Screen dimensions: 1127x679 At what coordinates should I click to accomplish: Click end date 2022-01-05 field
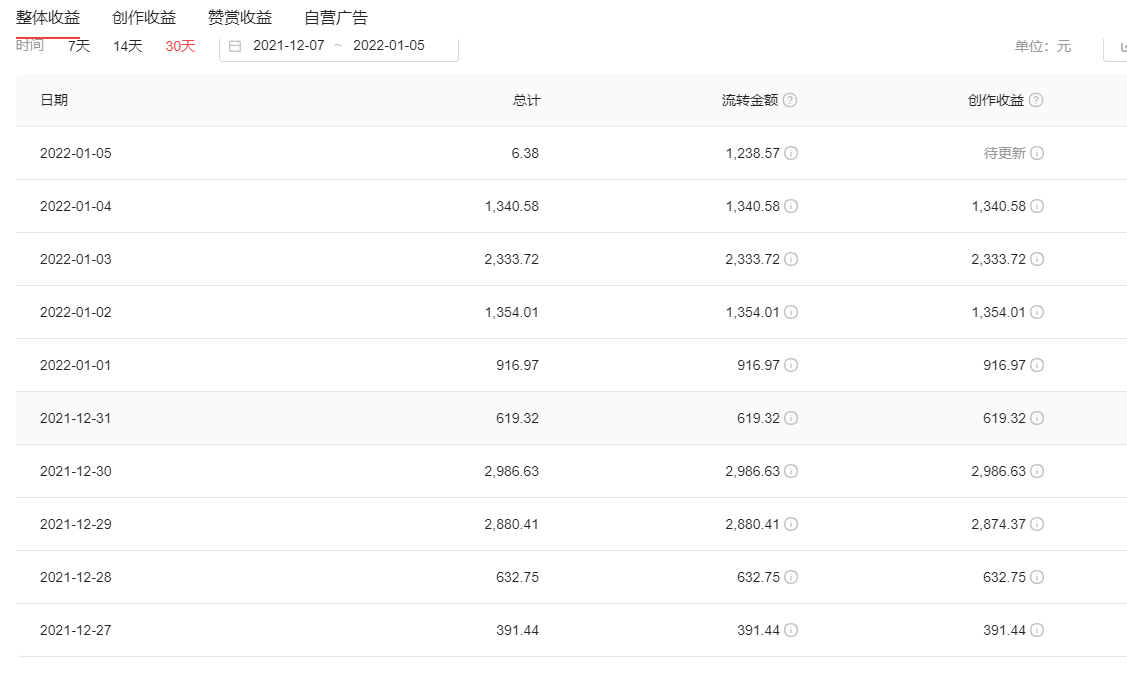[x=389, y=46]
